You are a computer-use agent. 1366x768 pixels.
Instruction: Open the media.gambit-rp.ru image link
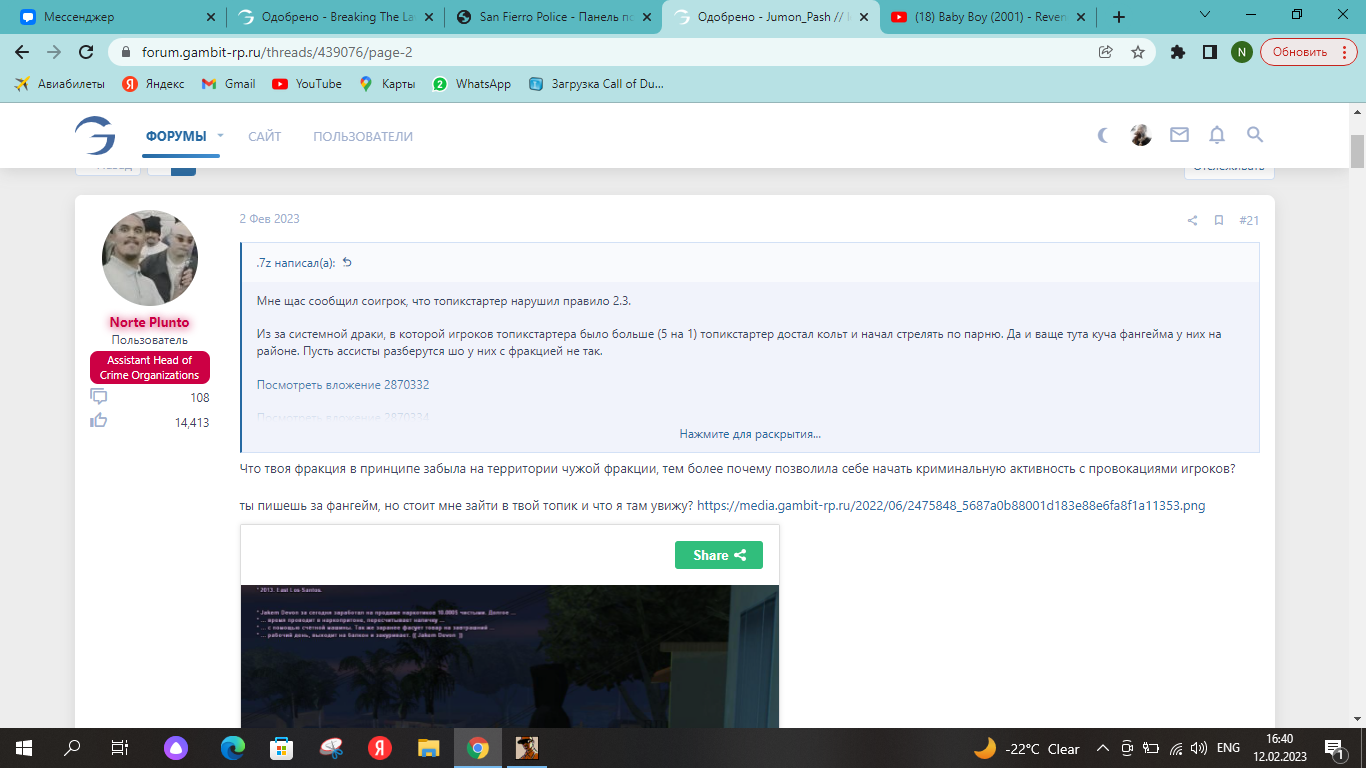[x=950, y=506]
